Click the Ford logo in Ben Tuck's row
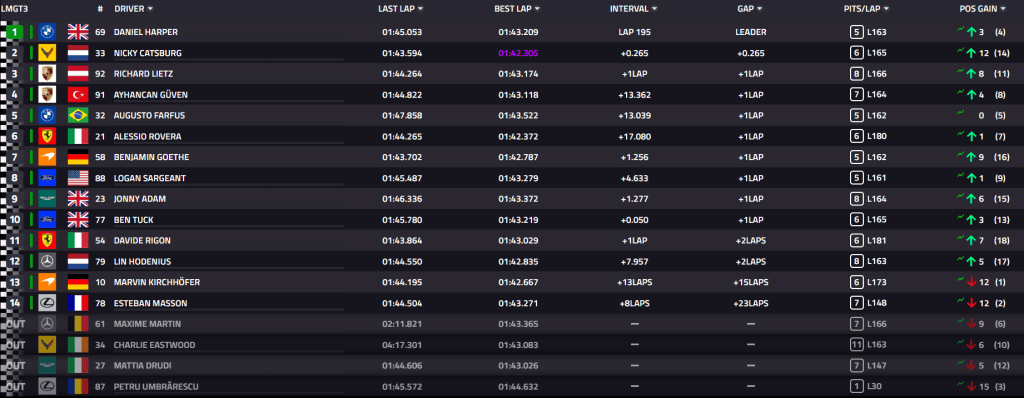 pos(47,220)
